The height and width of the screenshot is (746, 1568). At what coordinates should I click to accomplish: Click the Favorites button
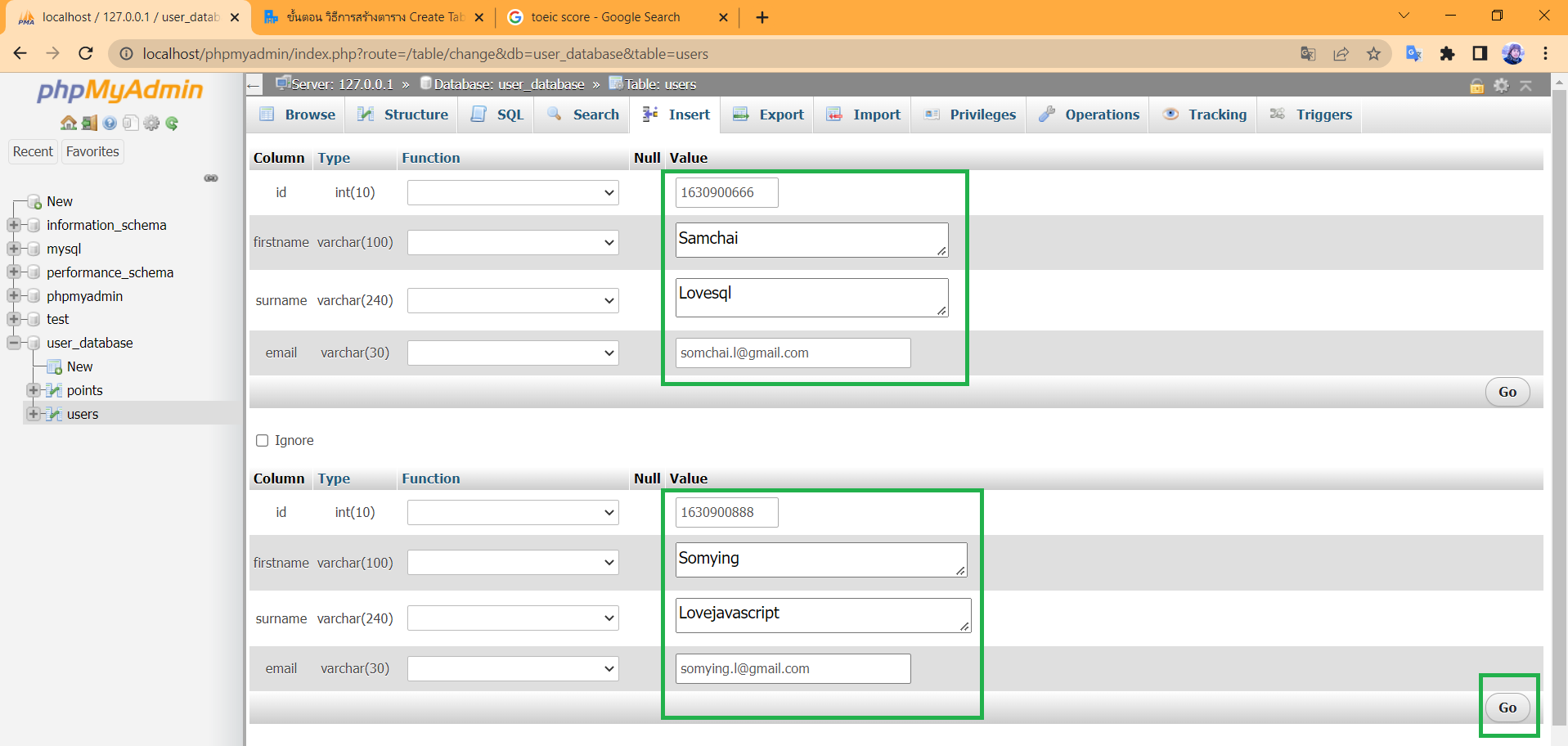point(92,152)
